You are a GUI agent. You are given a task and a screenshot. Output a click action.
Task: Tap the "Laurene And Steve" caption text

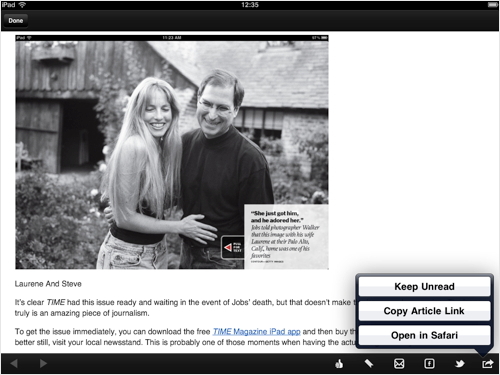(48, 284)
